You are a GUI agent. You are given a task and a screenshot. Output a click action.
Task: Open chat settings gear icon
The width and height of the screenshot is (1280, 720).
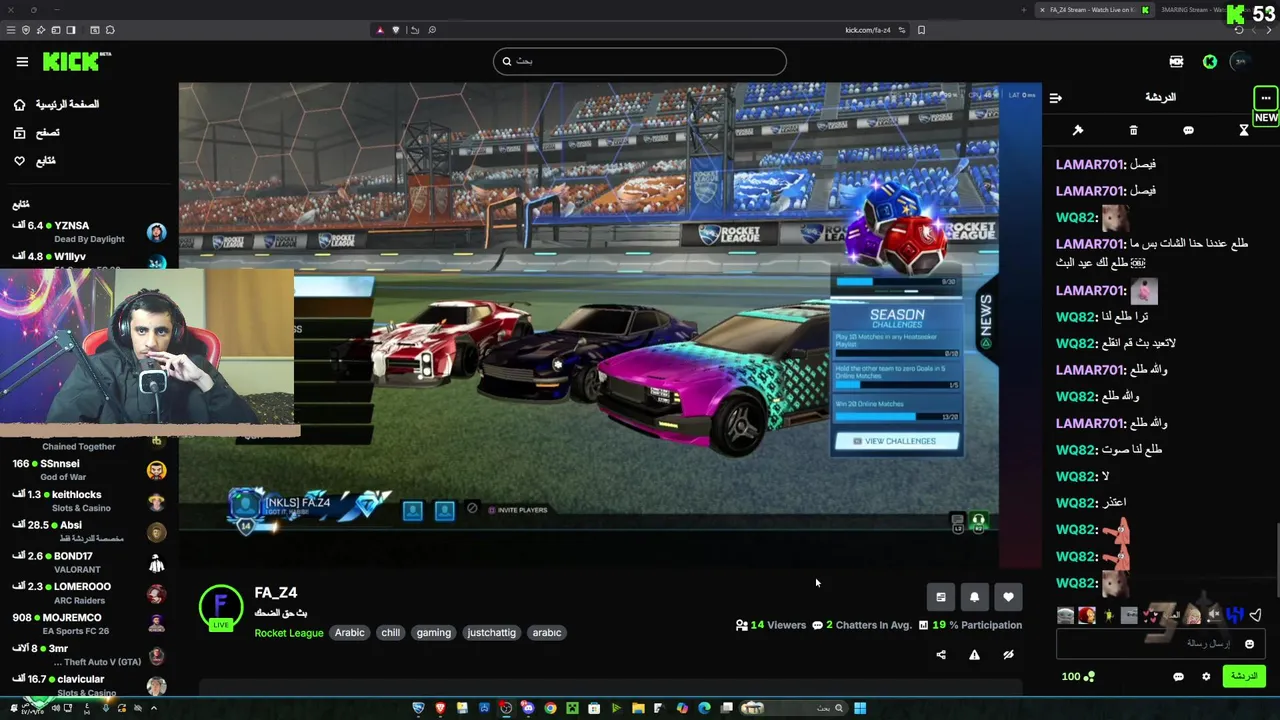(x=1206, y=677)
